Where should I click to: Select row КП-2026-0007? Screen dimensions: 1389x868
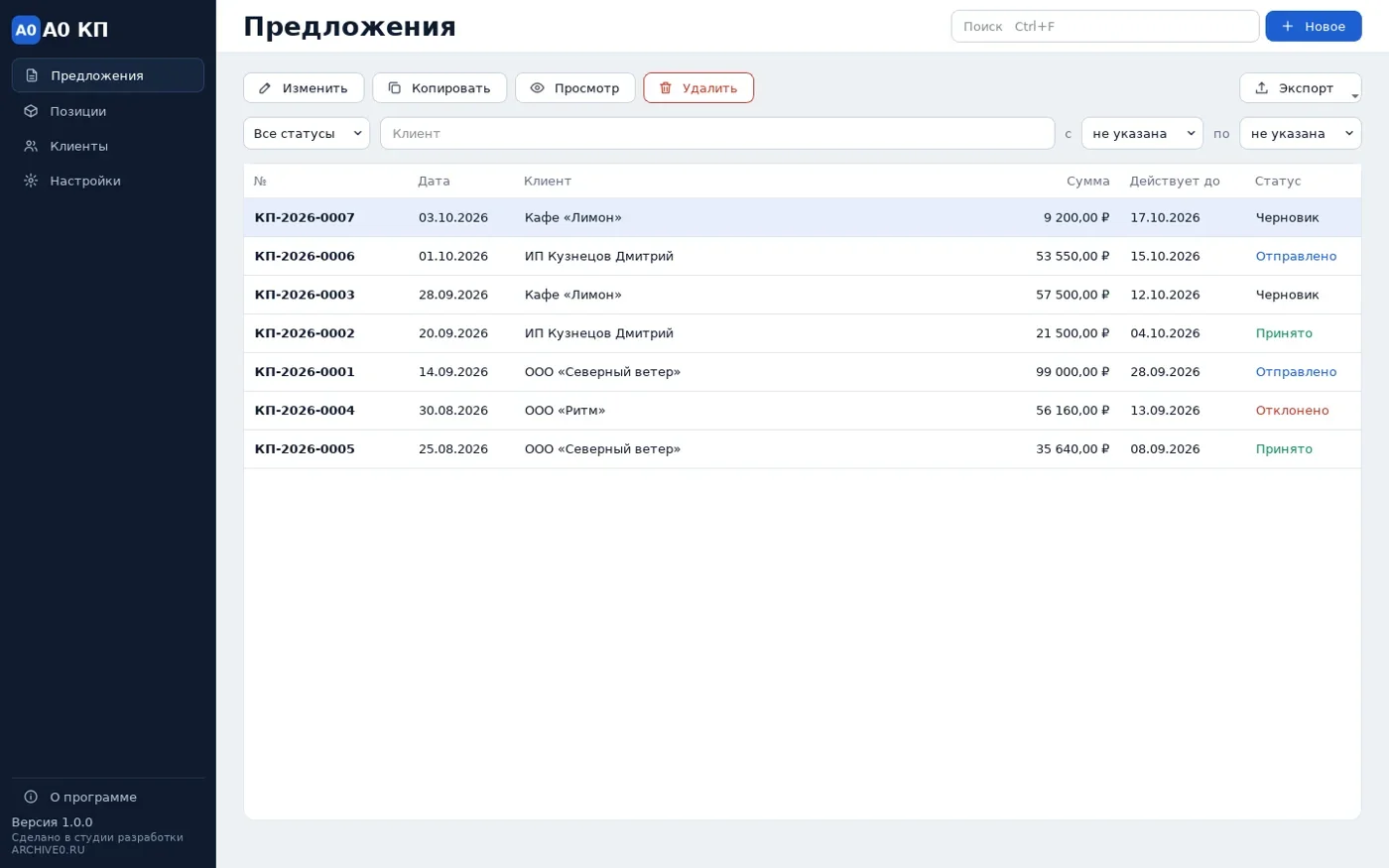click(803, 217)
